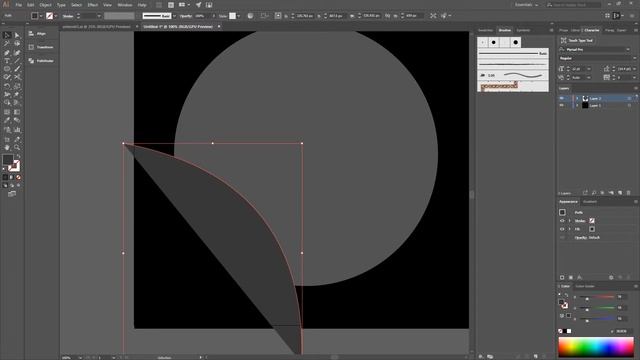Click the Swap Fill and Stroke arrow

pyautogui.click(x=18, y=157)
